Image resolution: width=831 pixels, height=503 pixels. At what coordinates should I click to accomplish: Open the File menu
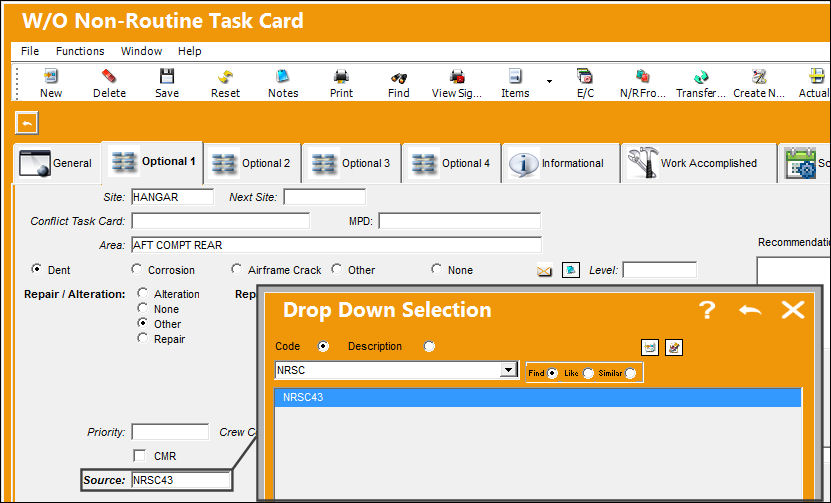[x=30, y=51]
